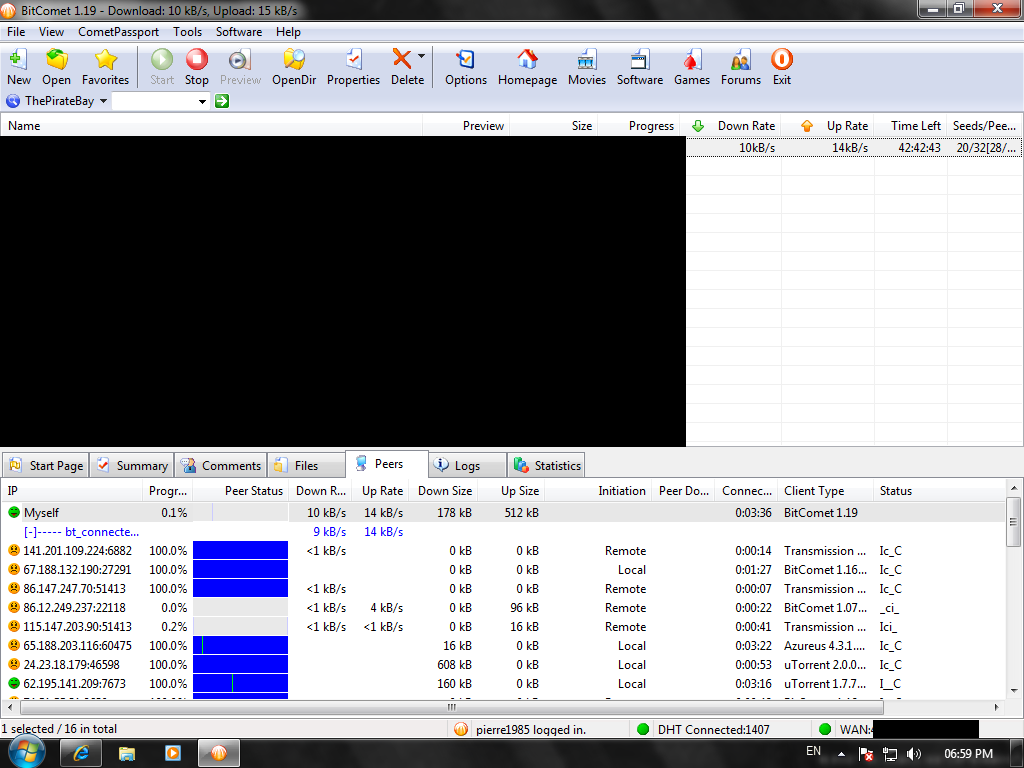Open Internet Explorer from the taskbar

click(81, 754)
